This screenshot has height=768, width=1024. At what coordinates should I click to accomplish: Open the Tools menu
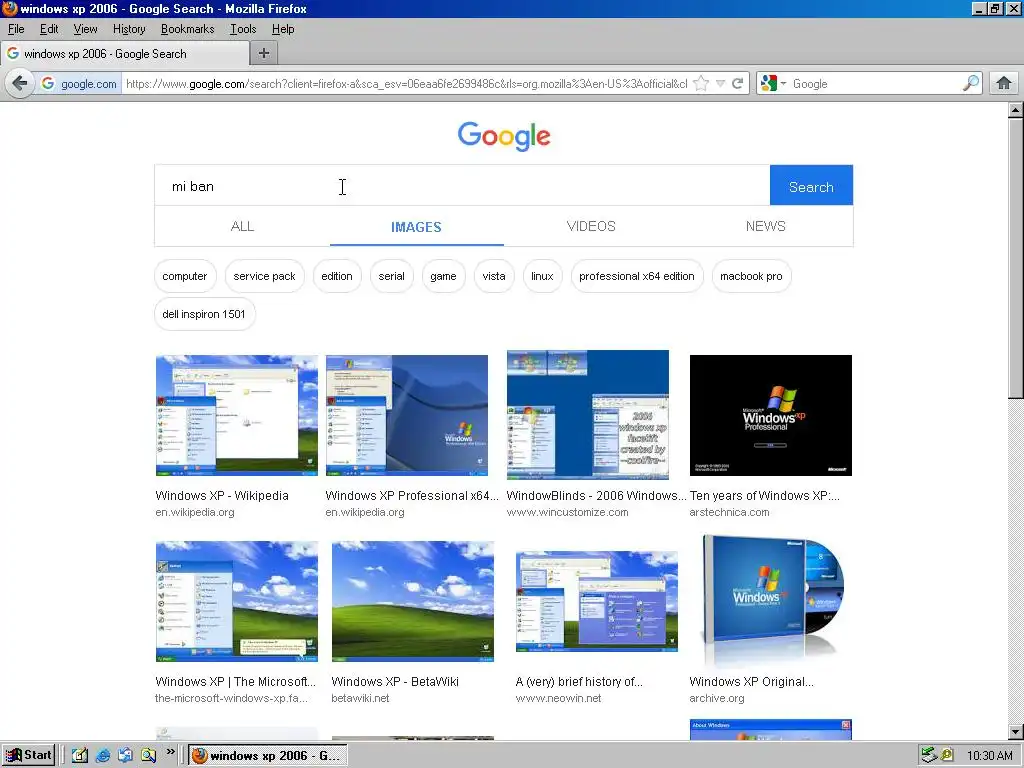[242, 29]
